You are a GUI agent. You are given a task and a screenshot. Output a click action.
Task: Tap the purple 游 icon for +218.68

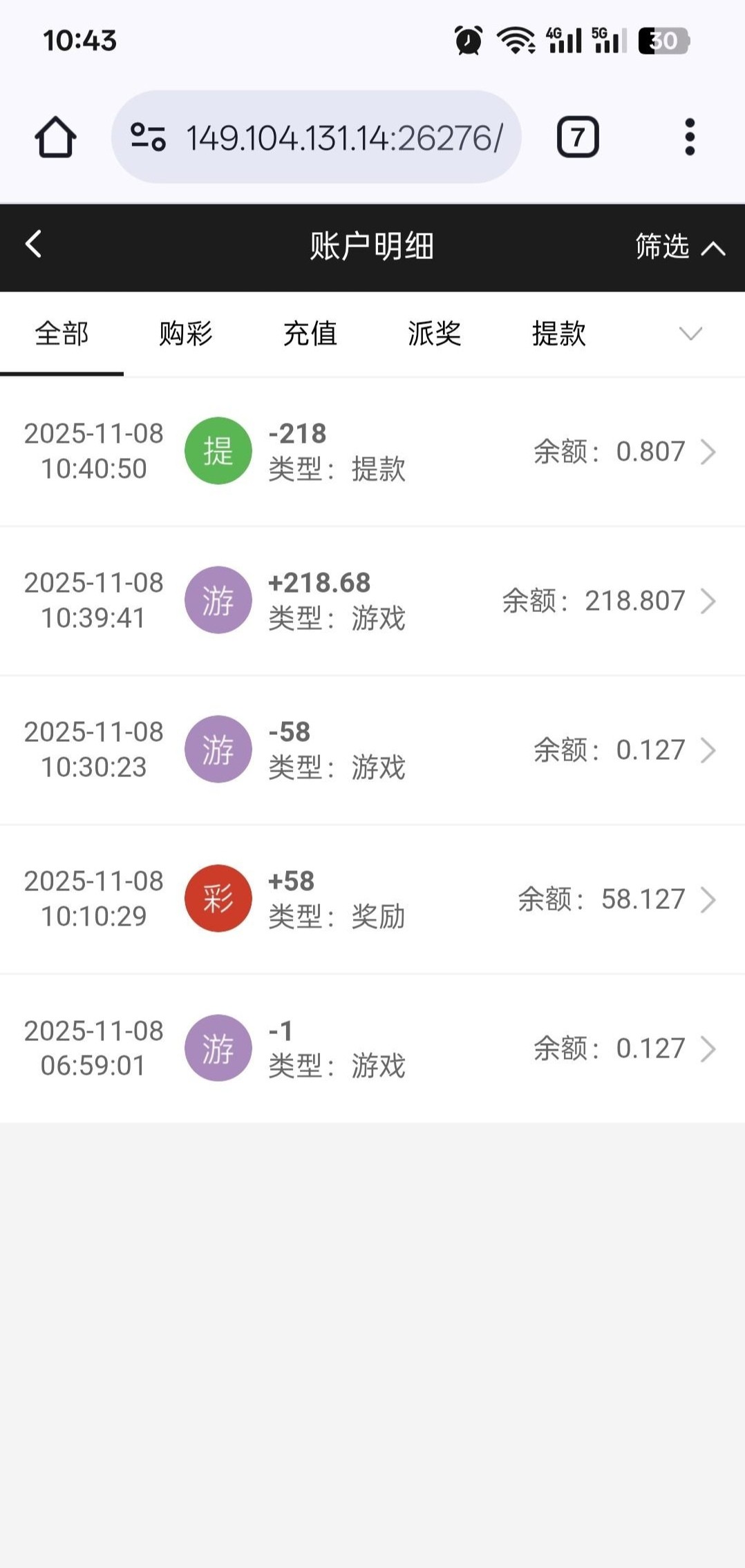click(x=218, y=600)
